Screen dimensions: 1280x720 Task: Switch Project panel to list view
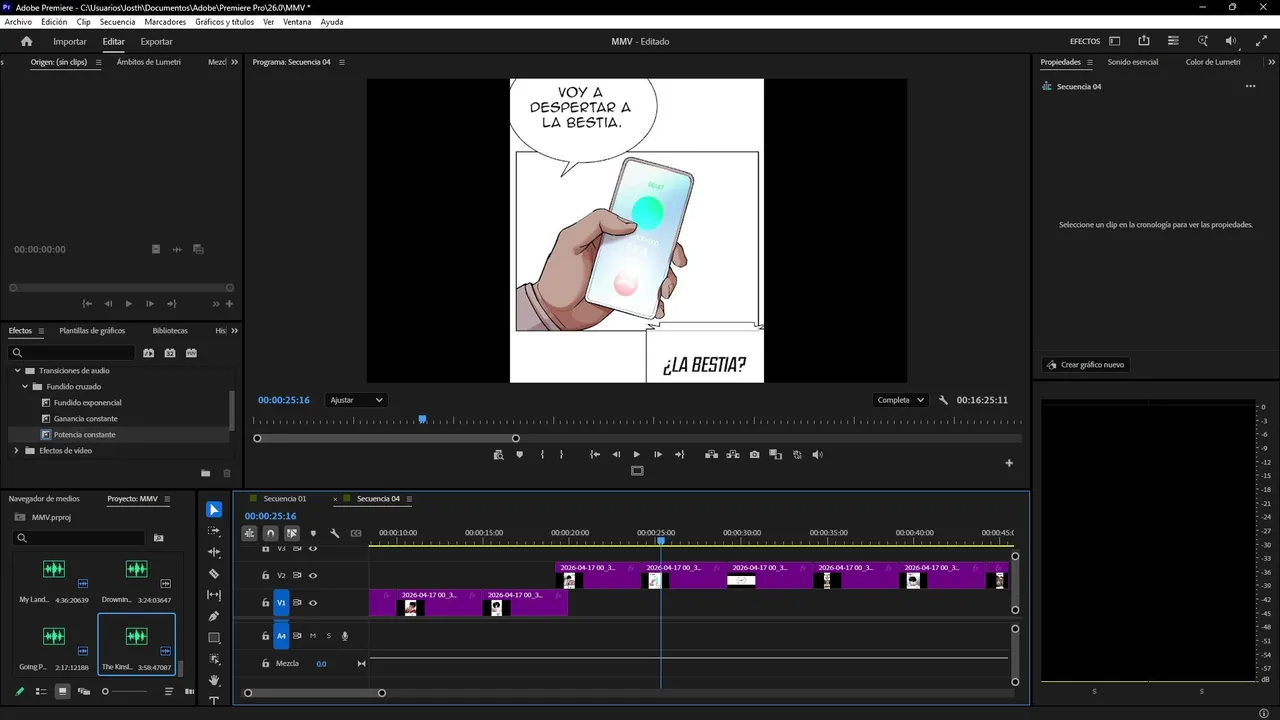point(41,691)
